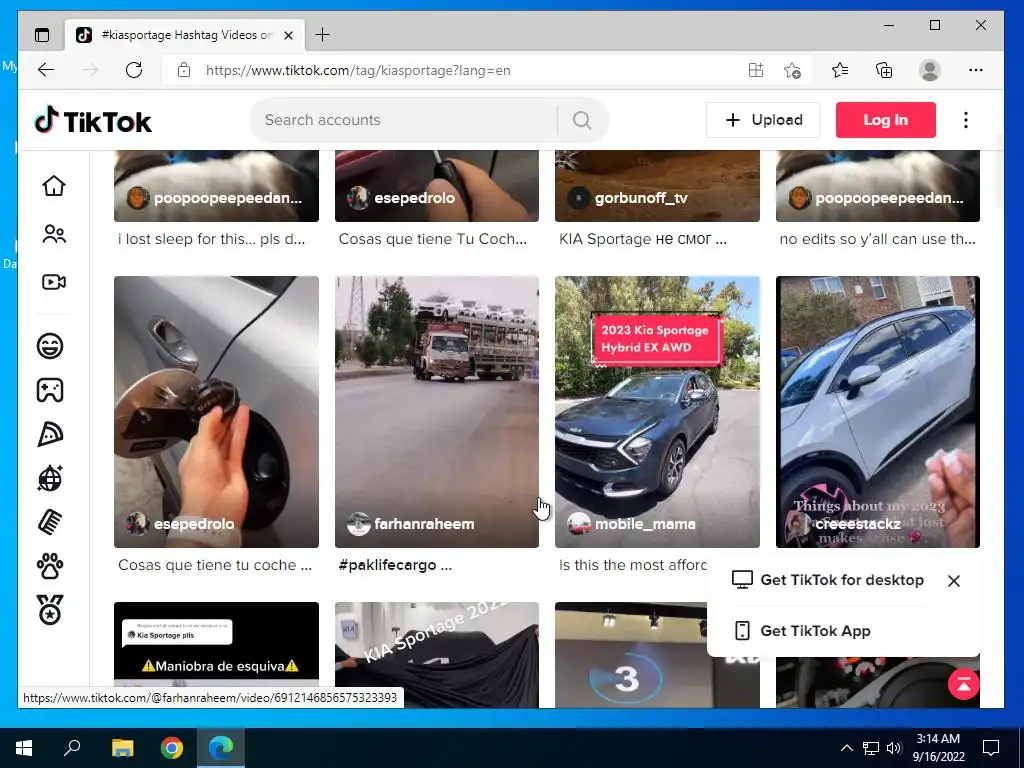Open Edge Collections icon

pos(884,70)
